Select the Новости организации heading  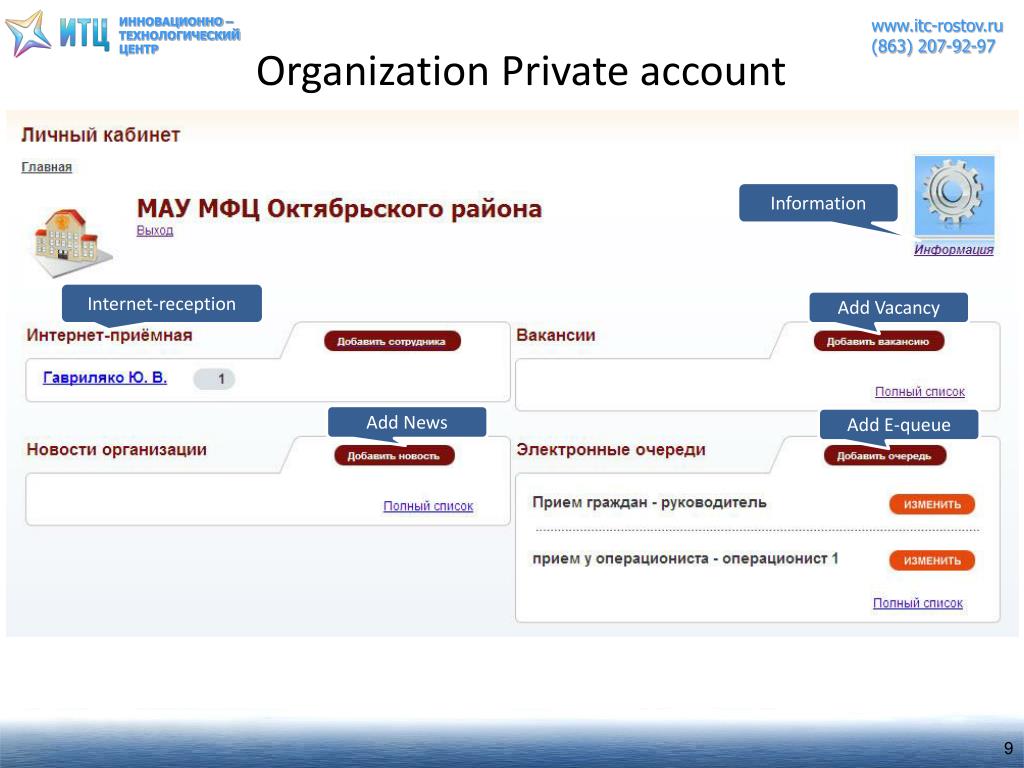tap(116, 449)
